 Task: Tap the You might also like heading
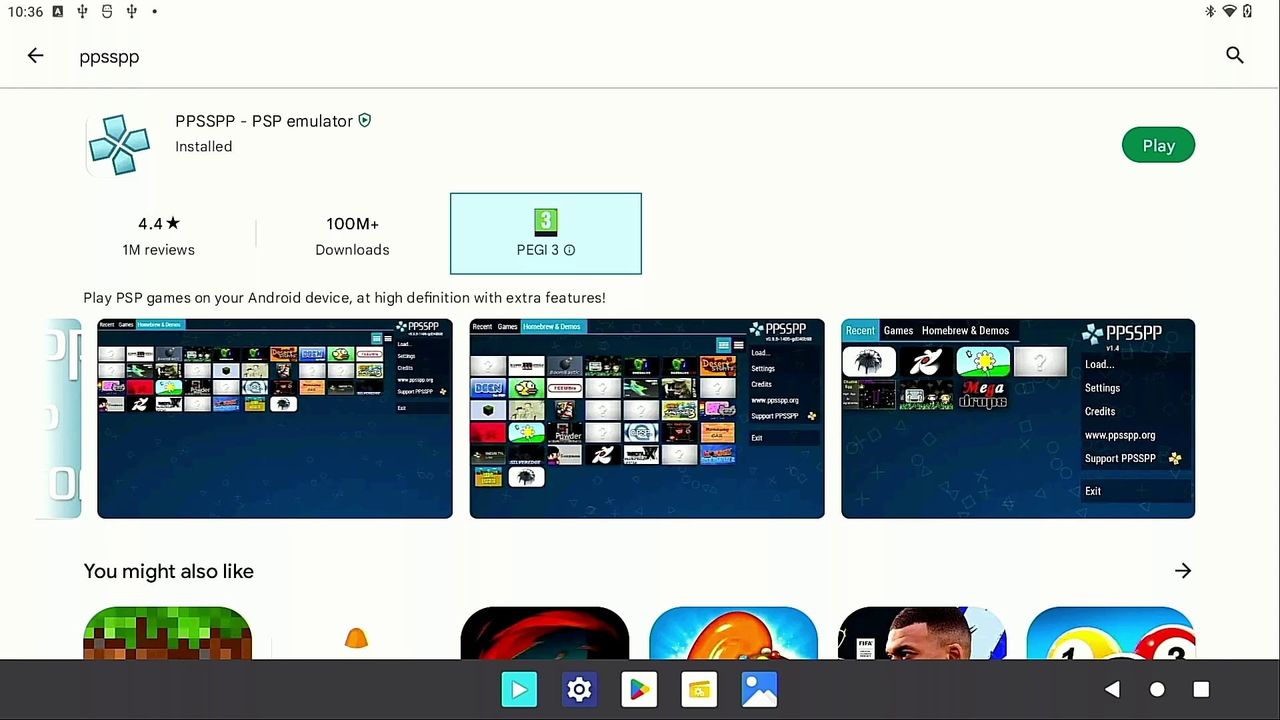(x=169, y=571)
